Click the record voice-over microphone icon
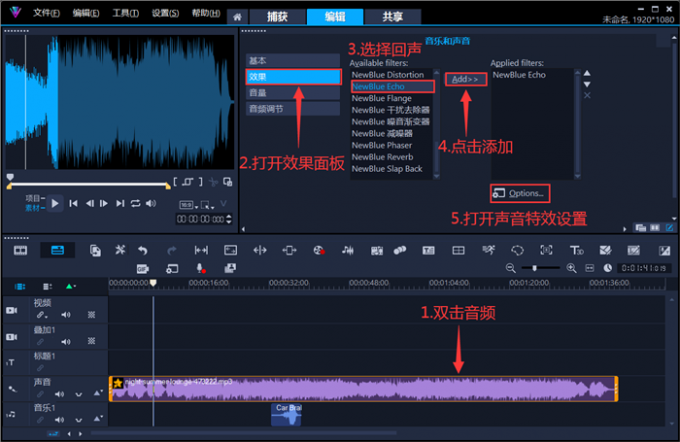The image size is (680, 442). click(200, 268)
